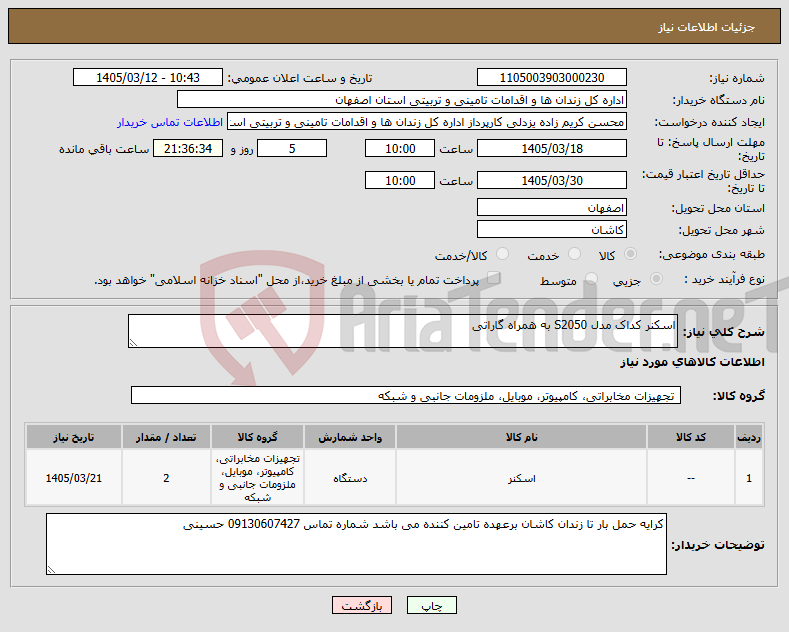Click the چاپ (print) button
This screenshot has width=789, height=632.
(431, 605)
